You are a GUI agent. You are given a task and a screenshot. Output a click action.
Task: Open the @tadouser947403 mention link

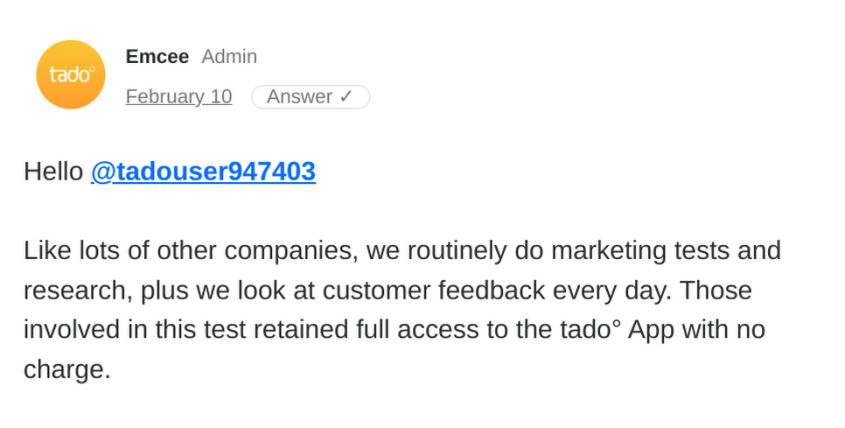click(203, 171)
